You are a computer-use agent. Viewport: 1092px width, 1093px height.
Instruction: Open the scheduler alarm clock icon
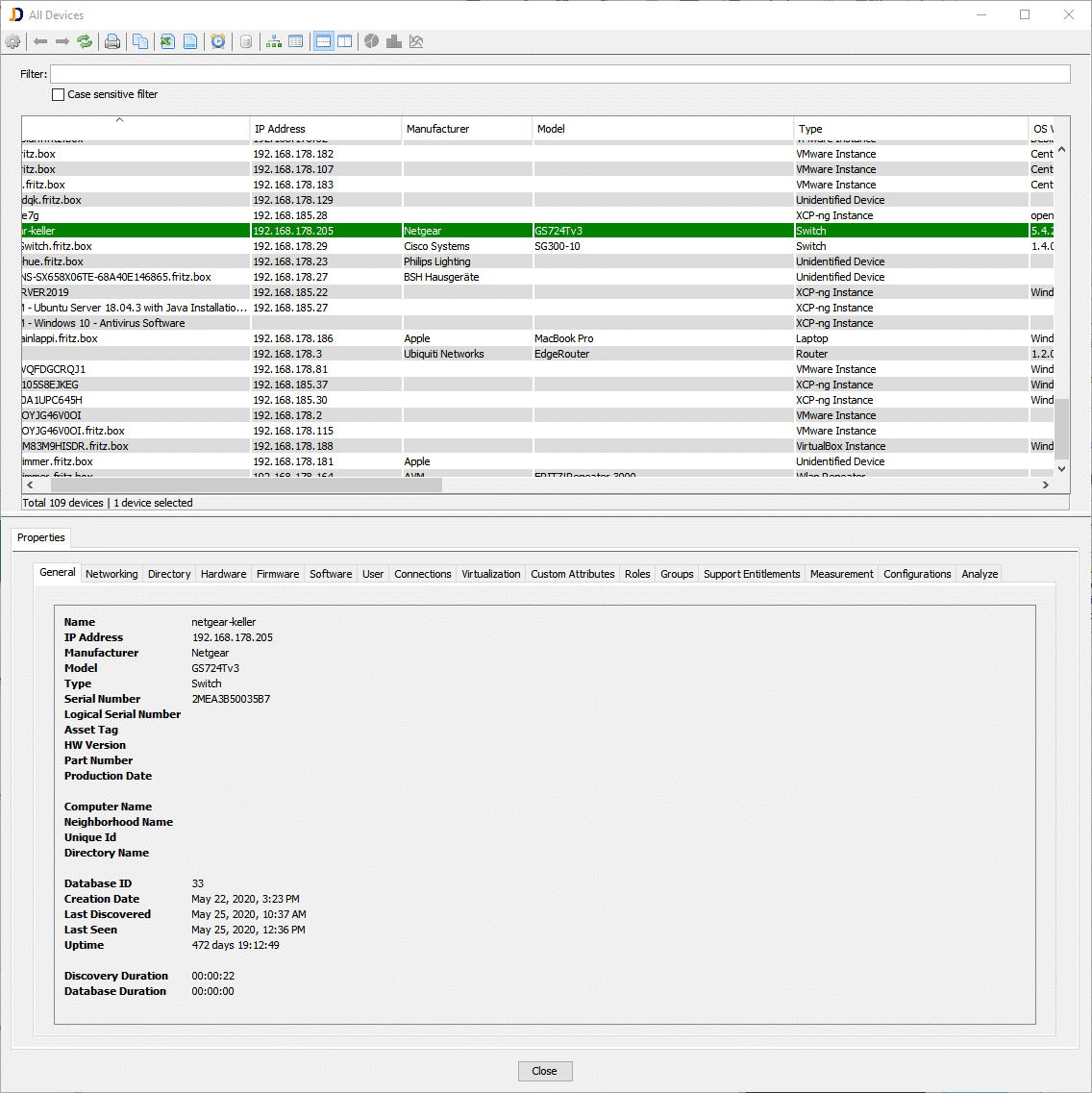[x=219, y=41]
